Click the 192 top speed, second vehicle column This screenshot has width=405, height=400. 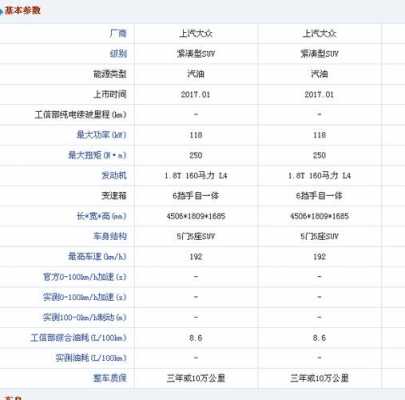pos(319,257)
